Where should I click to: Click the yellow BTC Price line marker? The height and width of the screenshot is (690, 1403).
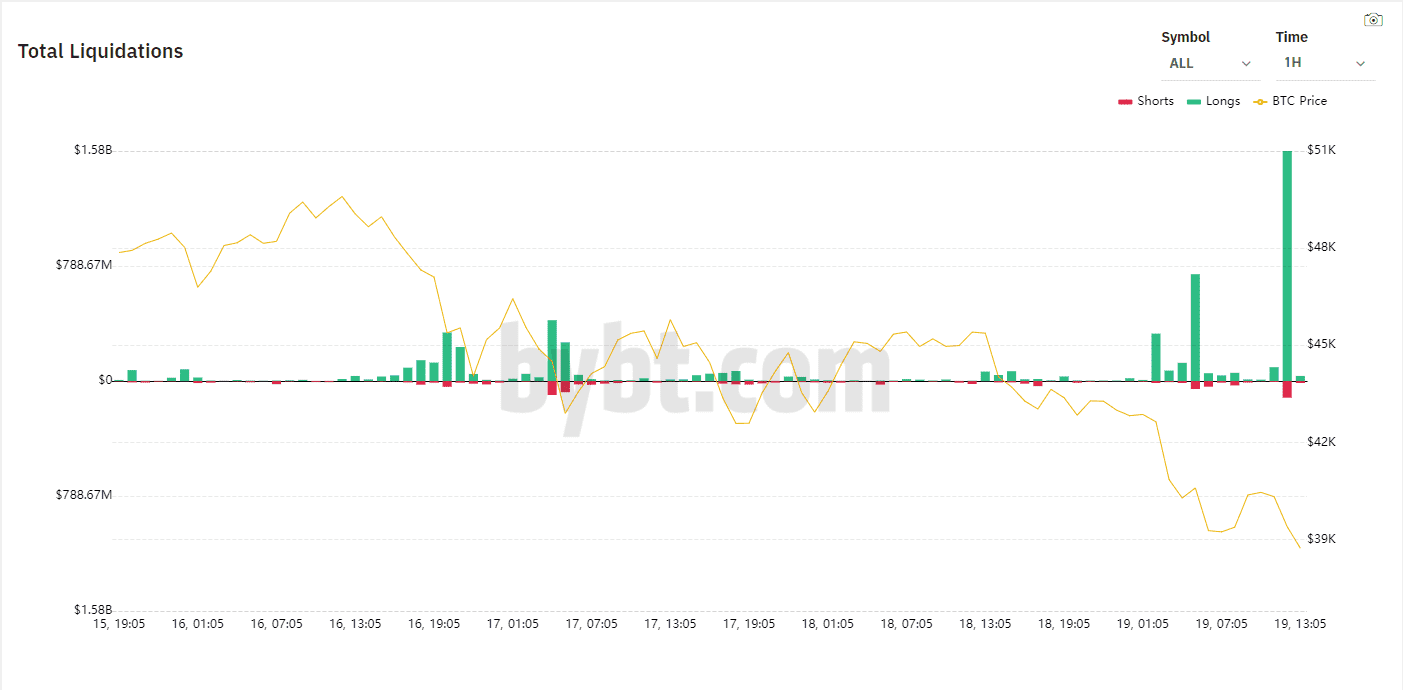[x=1260, y=101]
